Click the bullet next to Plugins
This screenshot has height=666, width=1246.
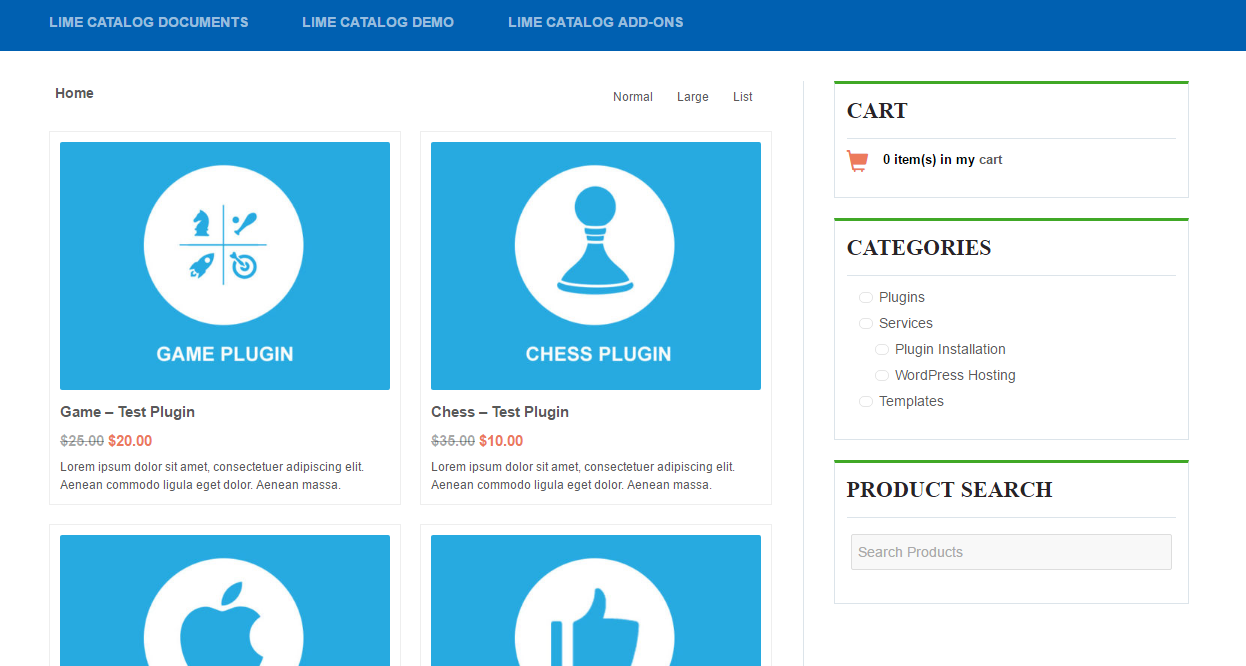[x=866, y=297]
